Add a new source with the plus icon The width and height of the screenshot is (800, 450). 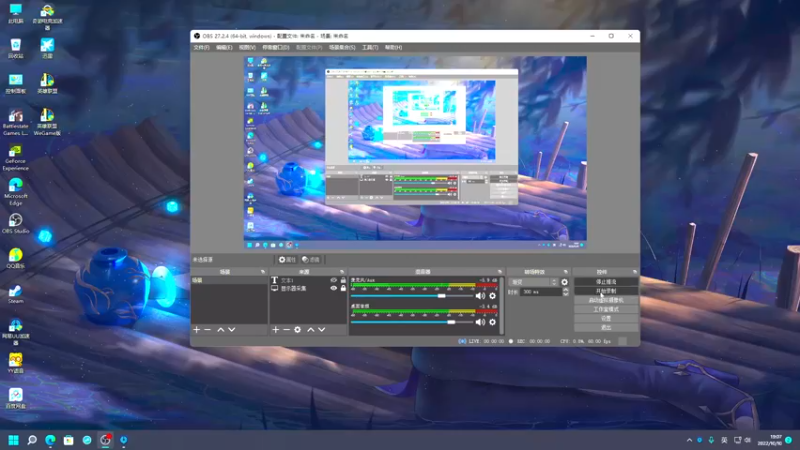[x=276, y=330]
